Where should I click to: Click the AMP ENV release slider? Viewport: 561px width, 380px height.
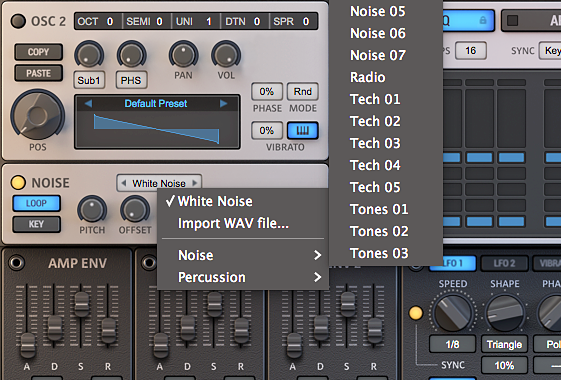108,330
